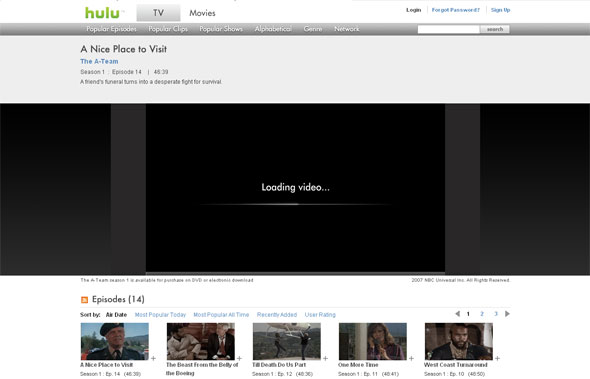The image size is (590, 379).
Task: Select episodes page 1
Action: tap(468, 314)
